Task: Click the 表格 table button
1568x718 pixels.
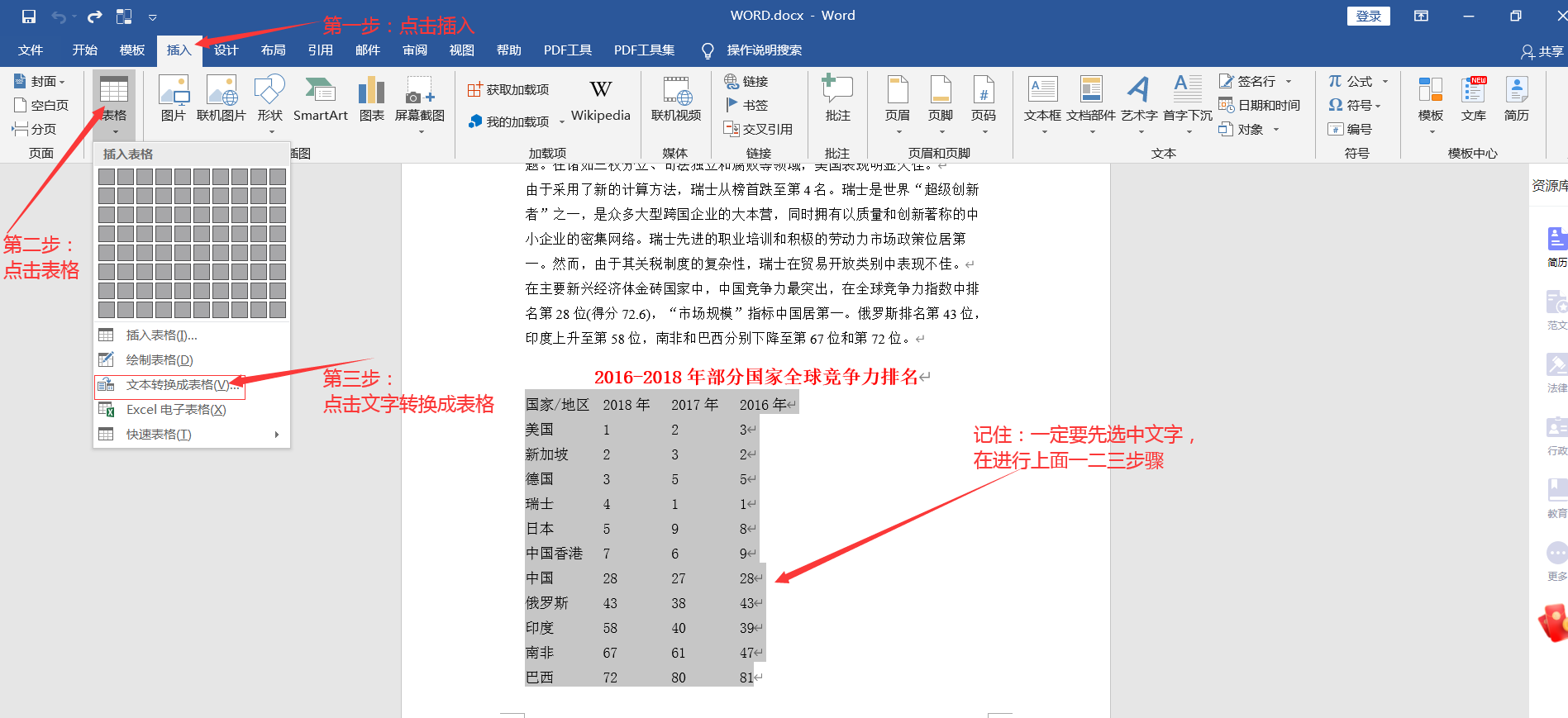Action: tap(114, 103)
